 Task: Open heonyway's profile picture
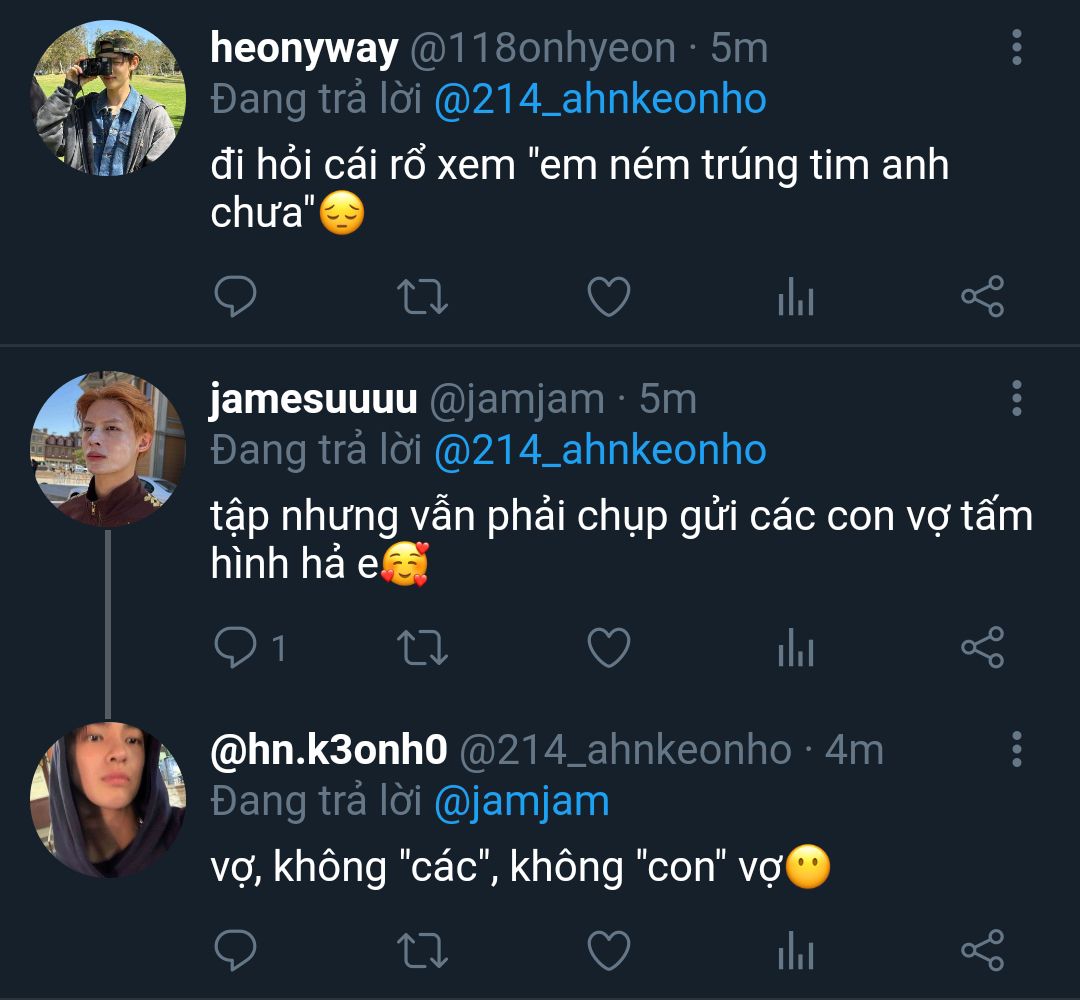(108, 99)
